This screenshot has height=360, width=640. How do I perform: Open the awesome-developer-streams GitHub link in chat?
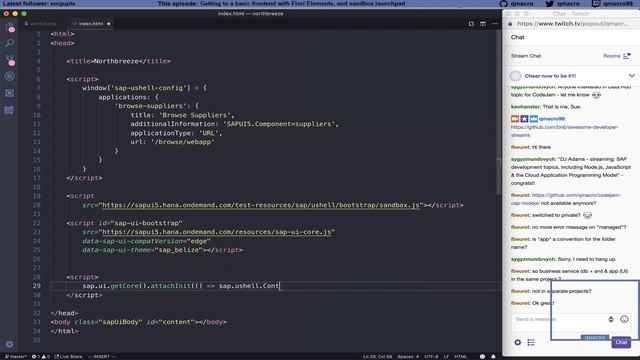pos(564,131)
